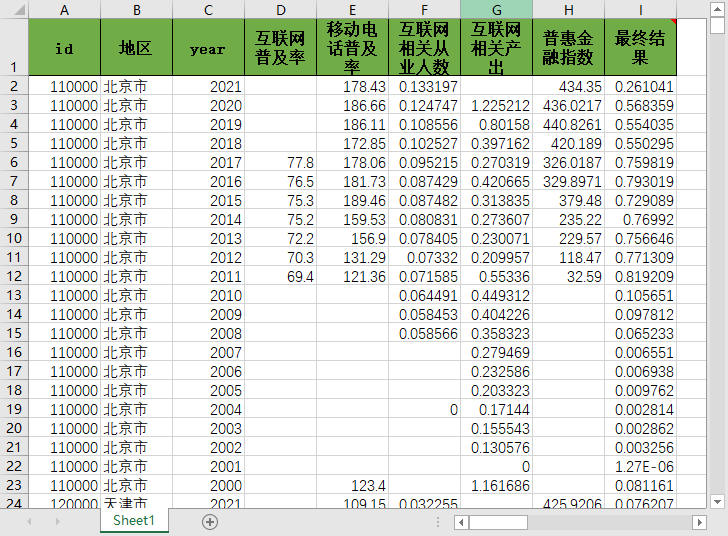The height and width of the screenshot is (536, 728).
Task: Select id 110000 cell in row 16
Action: pos(65,353)
